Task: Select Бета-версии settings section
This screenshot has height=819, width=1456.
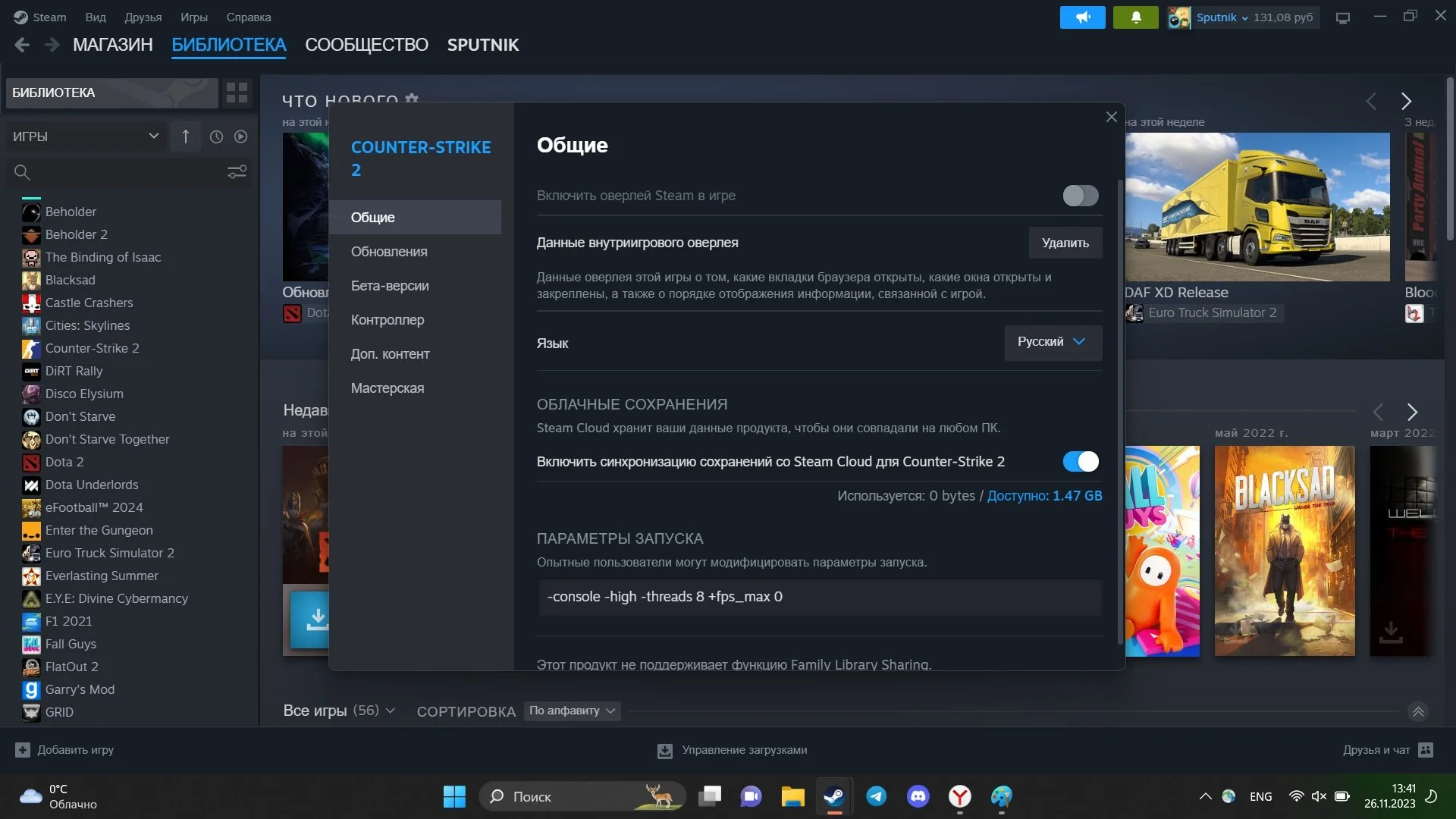Action: pyautogui.click(x=415, y=286)
